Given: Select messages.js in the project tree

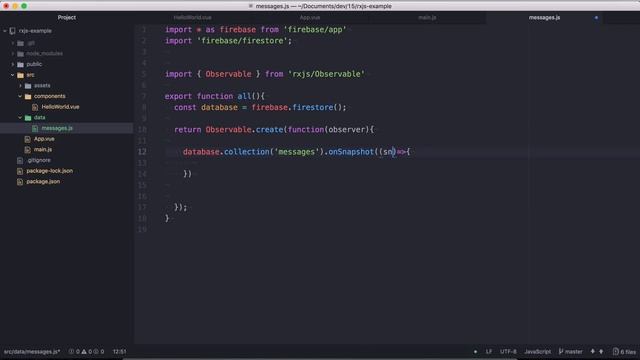Looking at the screenshot, I should pos(57,128).
